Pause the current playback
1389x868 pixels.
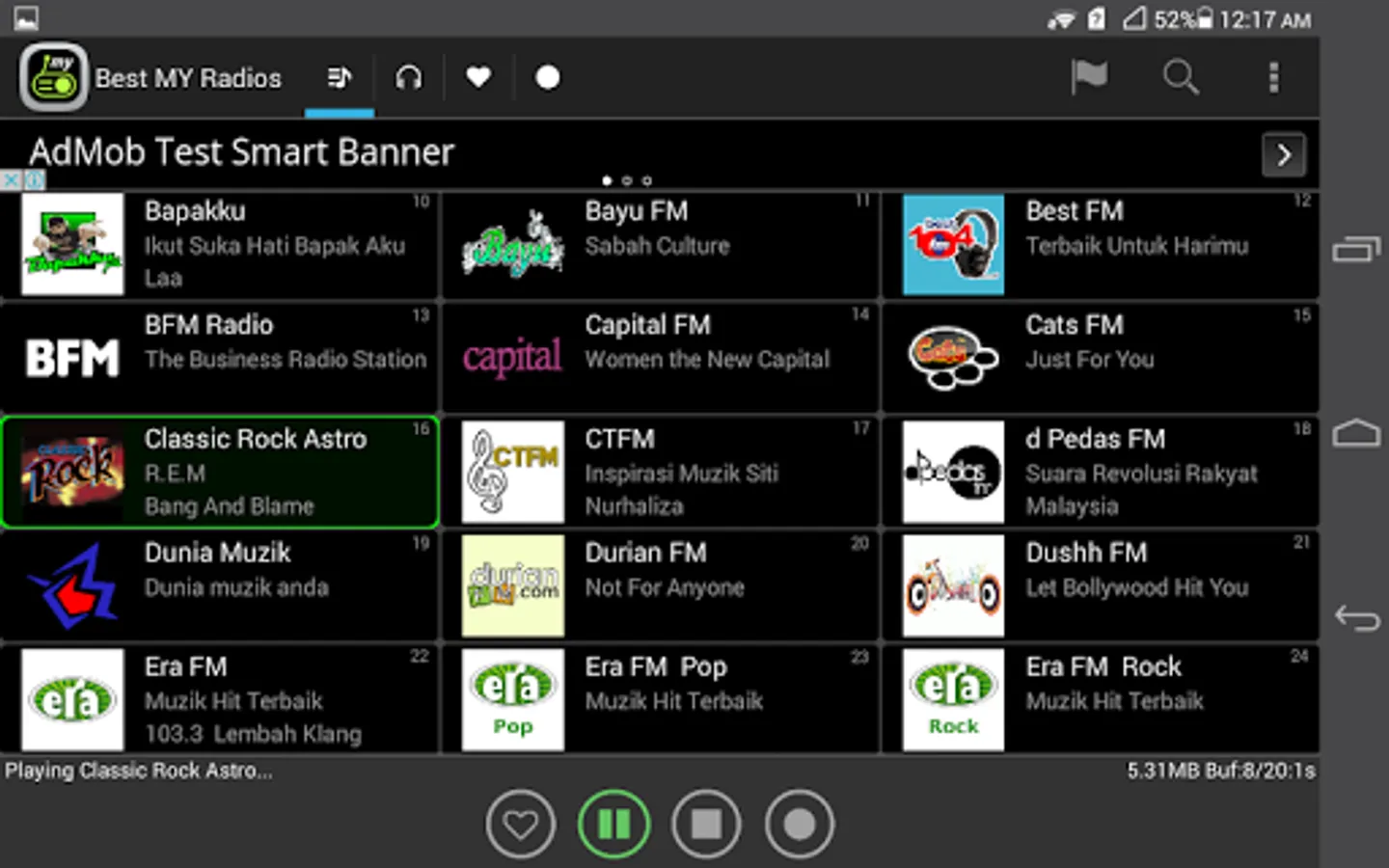[x=614, y=825]
